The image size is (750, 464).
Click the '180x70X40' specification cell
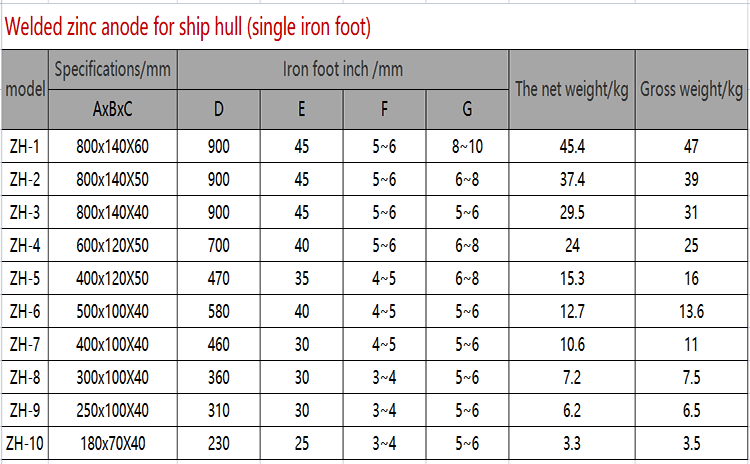[113, 443]
